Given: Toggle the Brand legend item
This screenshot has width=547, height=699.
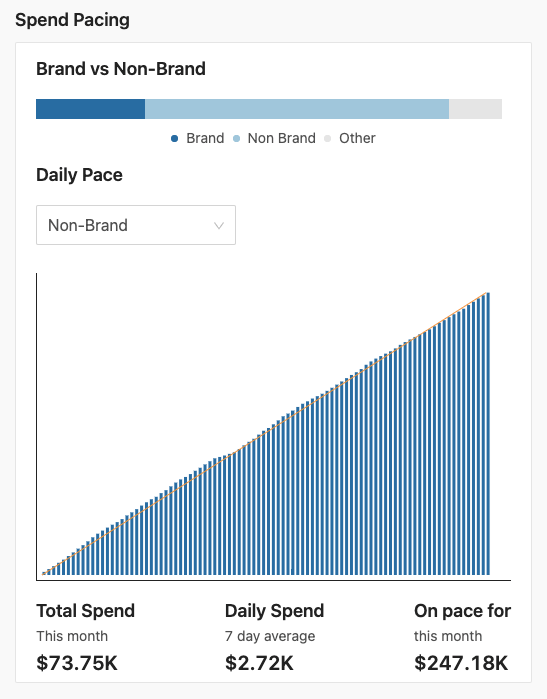Looking at the screenshot, I should (197, 138).
